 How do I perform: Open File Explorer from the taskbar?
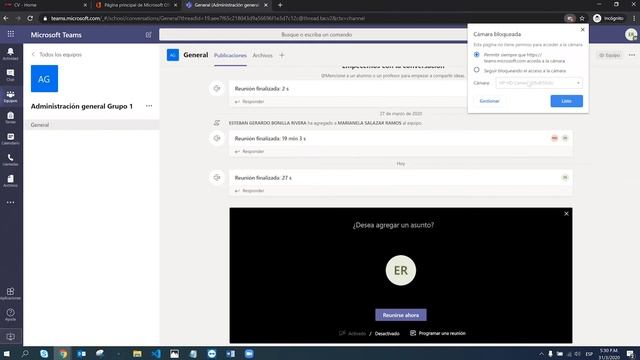coord(137,353)
